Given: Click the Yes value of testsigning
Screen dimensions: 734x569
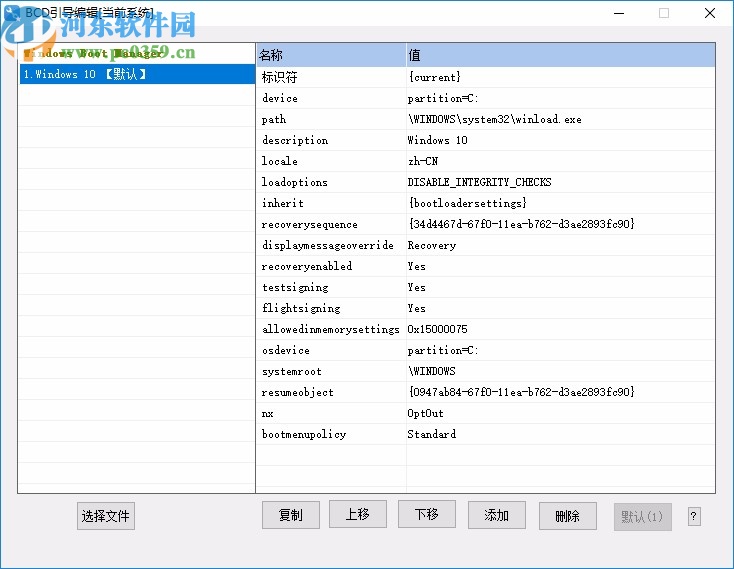Looking at the screenshot, I should (x=417, y=287).
